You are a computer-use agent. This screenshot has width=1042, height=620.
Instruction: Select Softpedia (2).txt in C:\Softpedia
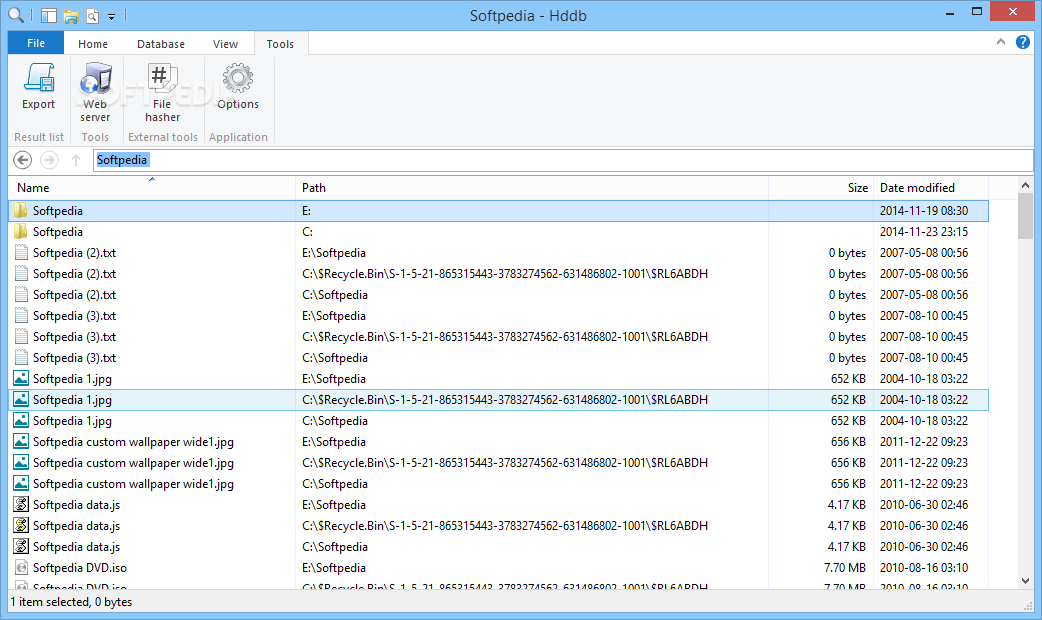[498, 295]
